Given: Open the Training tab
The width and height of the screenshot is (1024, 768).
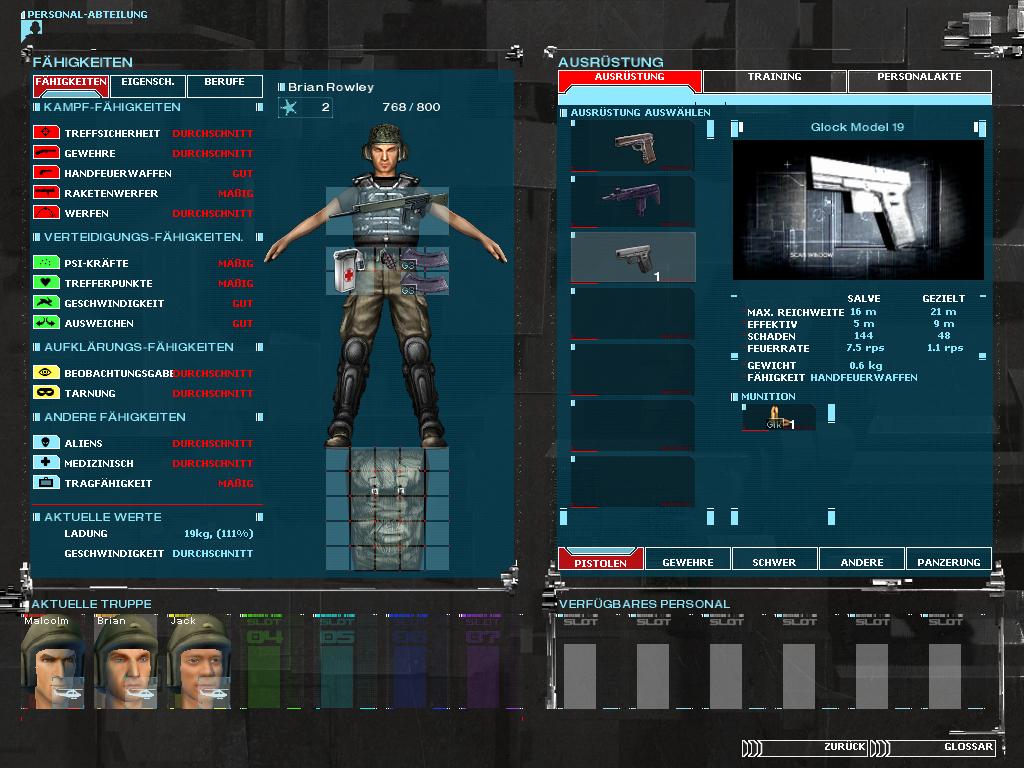Looking at the screenshot, I should 774,77.
